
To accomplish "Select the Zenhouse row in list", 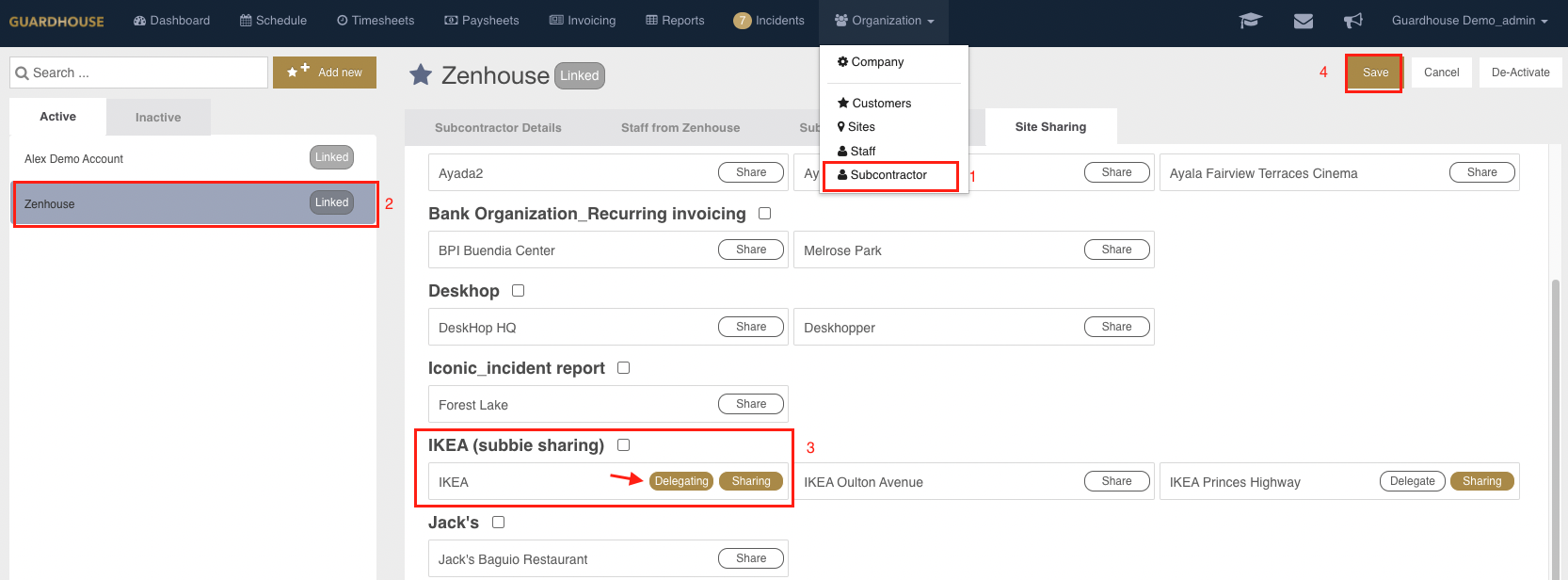I will [193, 203].
